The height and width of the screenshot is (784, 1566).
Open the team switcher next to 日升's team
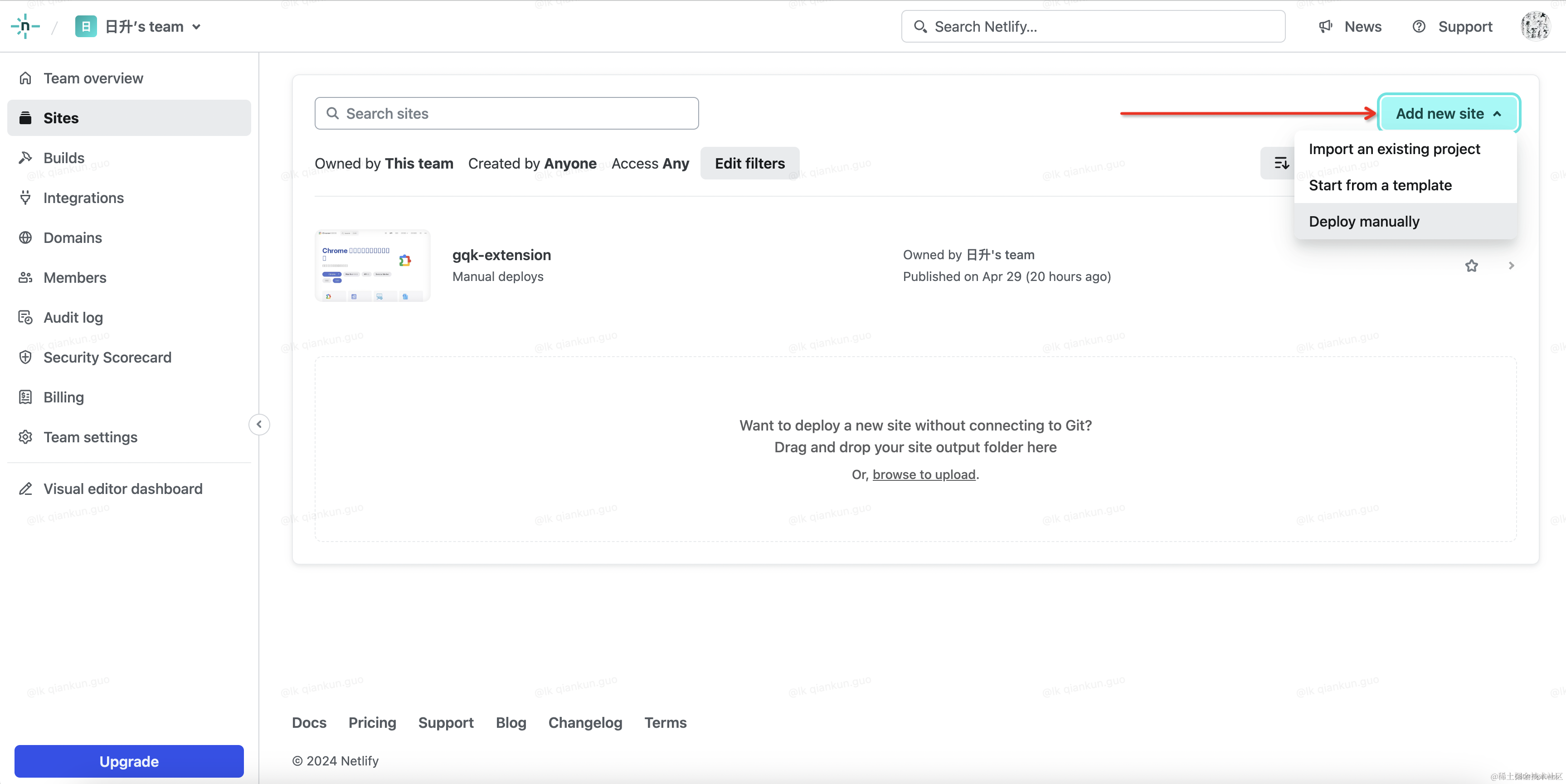196,27
